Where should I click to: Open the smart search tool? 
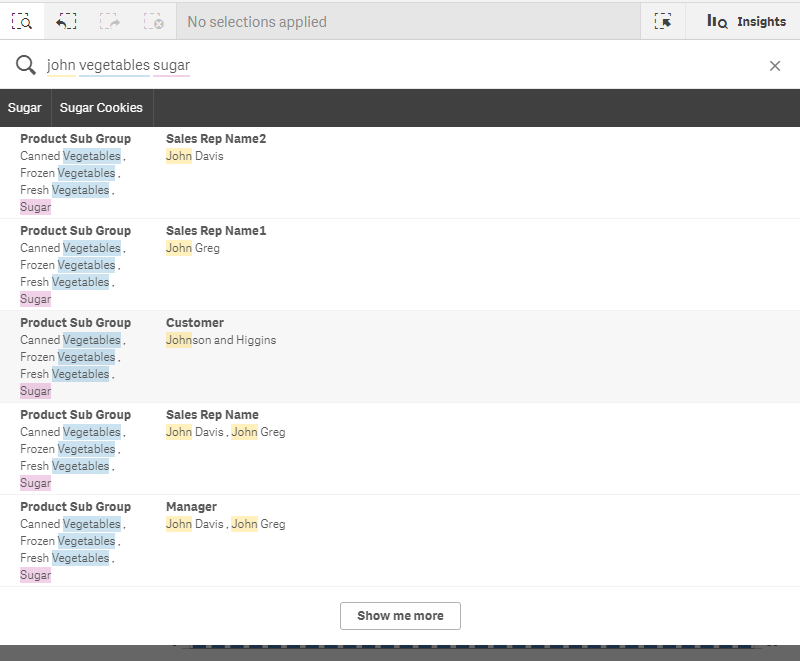pyautogui.click(x=22, y=20)
